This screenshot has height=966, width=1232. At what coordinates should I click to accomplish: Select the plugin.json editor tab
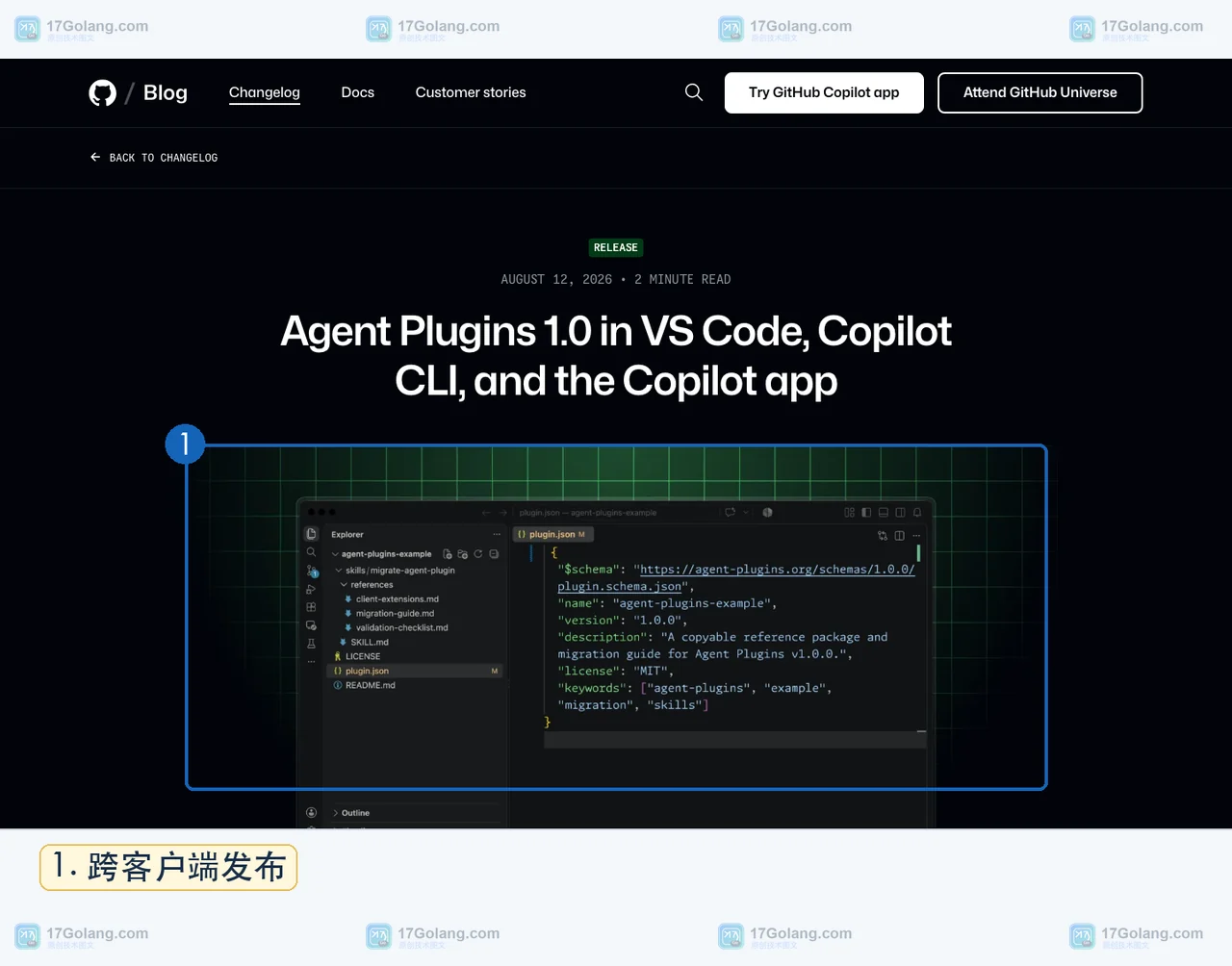click(x=552, y=534)
